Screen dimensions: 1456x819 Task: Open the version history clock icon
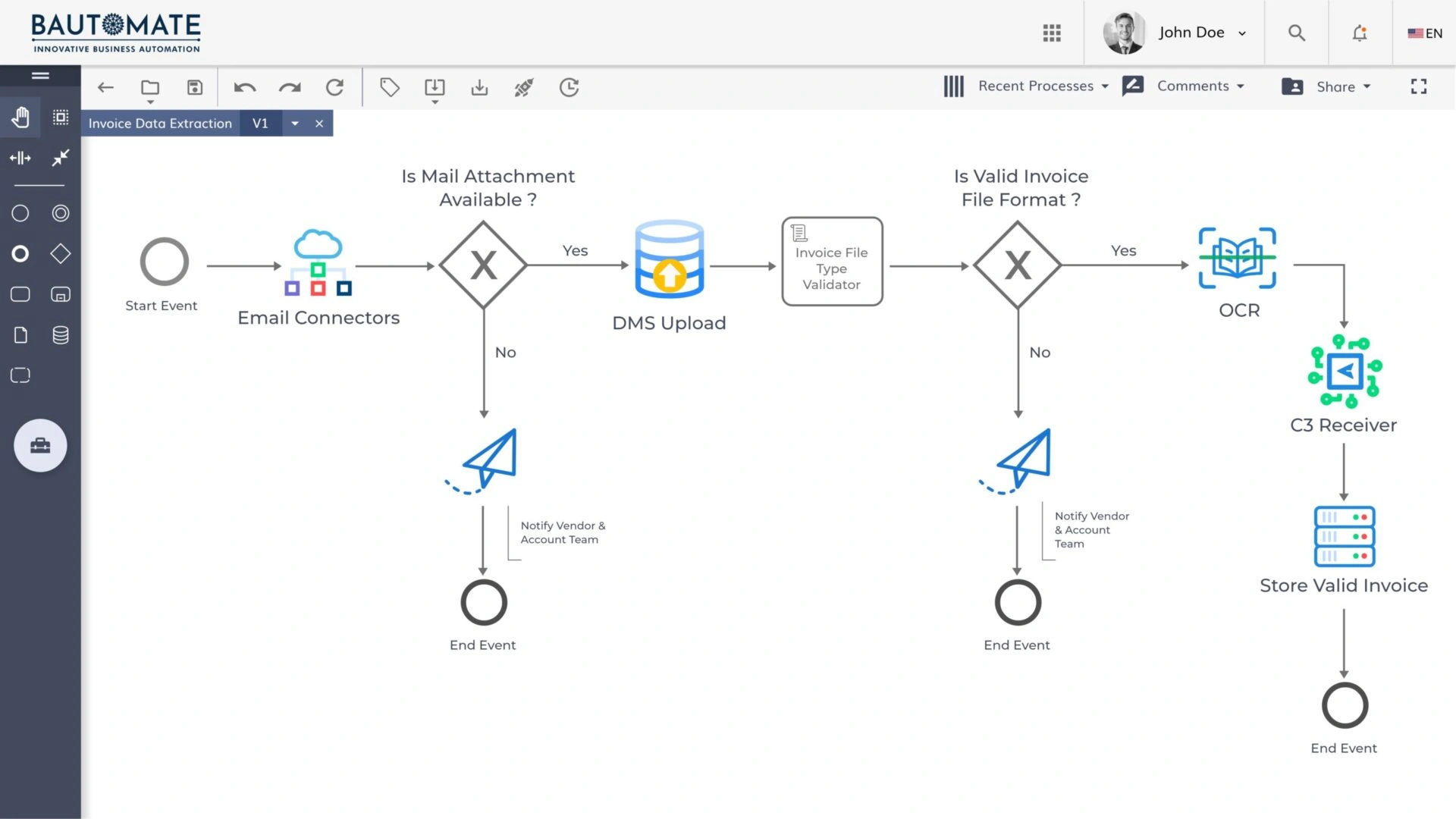(569, 87)
